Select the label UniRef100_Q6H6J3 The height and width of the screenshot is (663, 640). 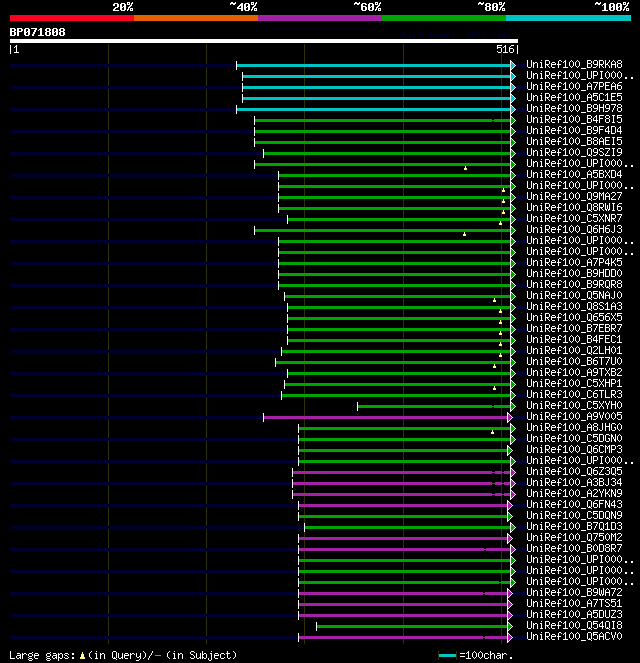click(x=574, y=229)
